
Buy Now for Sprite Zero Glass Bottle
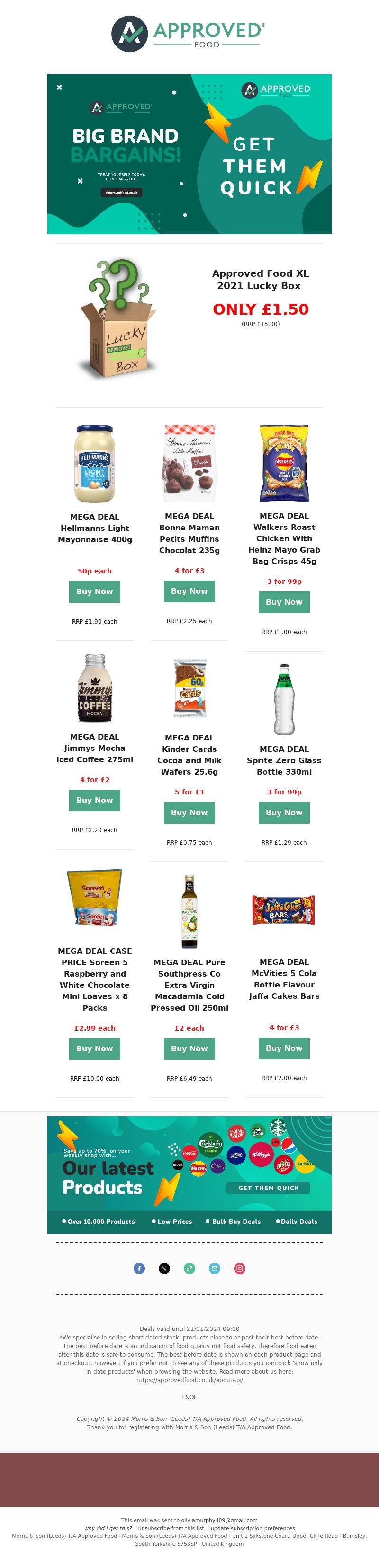(284, 812)
